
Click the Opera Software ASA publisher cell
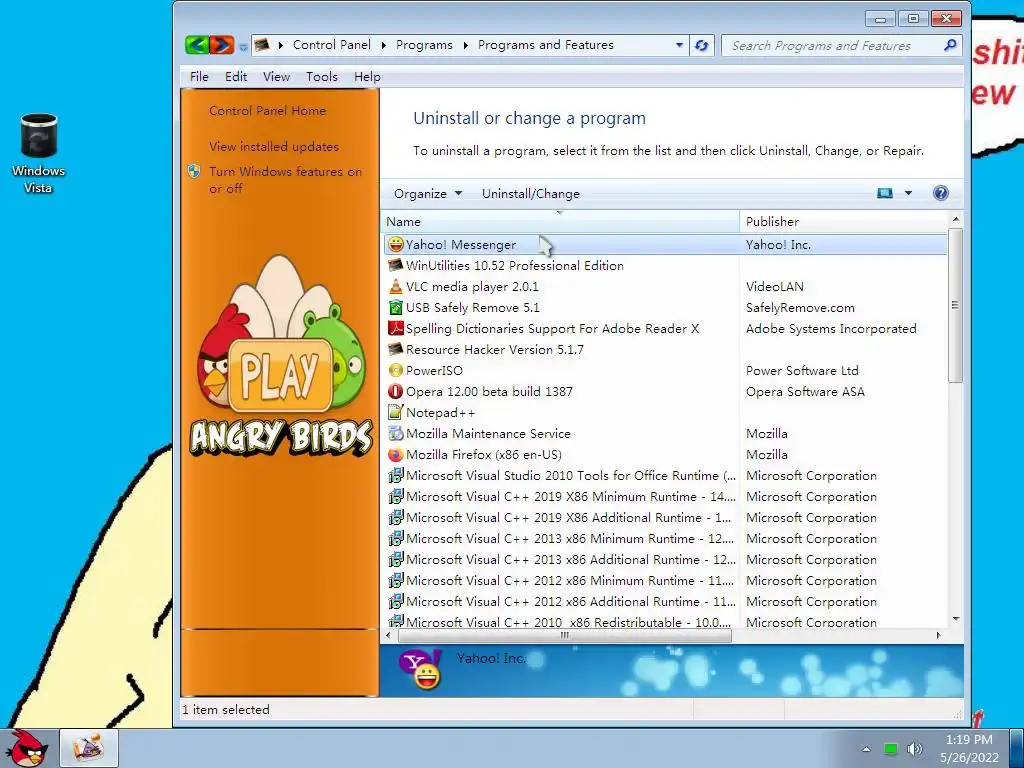pos(805,391)
